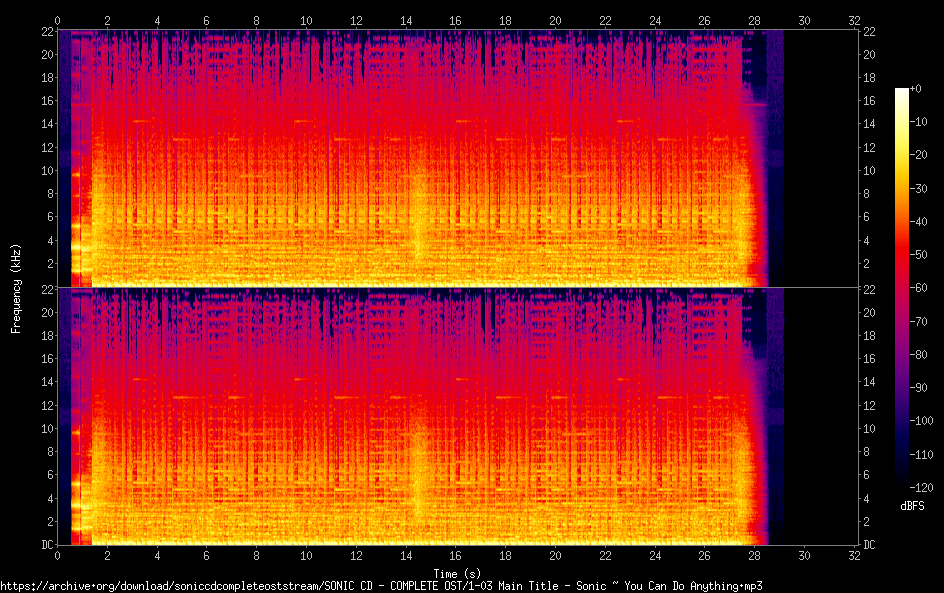Click the upper channel spectrogram plot
The height and width of the screenshot is (593, 944).
pyautogui.click(x=456, y=158)
